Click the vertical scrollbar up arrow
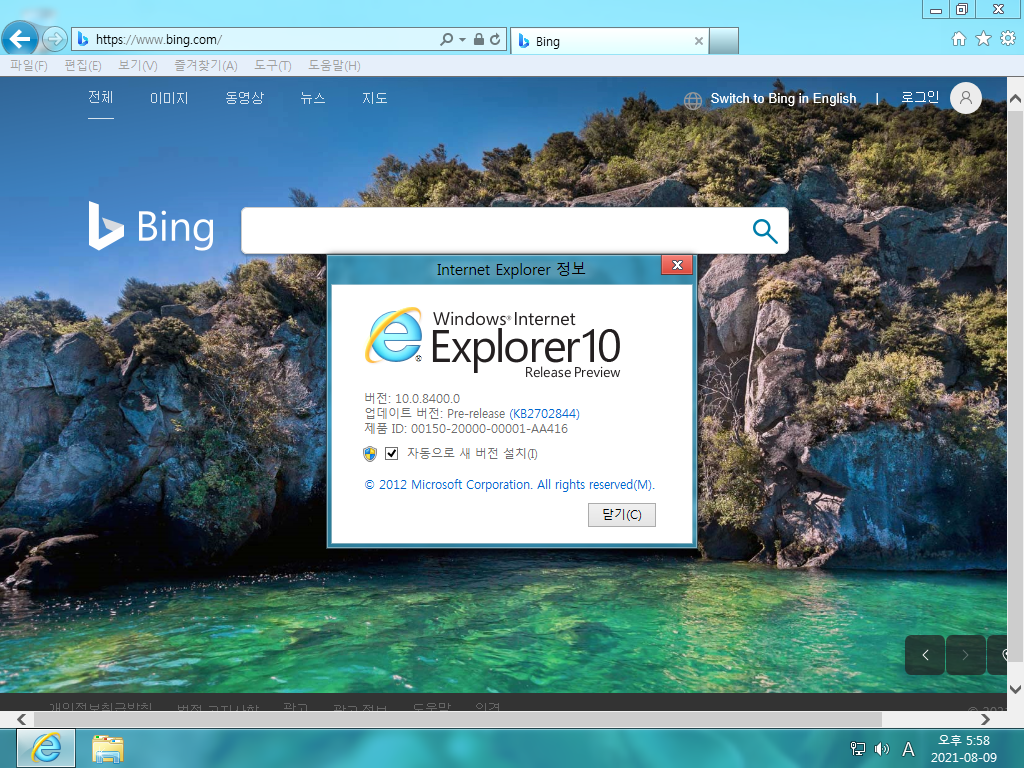The width and height of the screenshot is (1024, 768). tap(1015, 99)
